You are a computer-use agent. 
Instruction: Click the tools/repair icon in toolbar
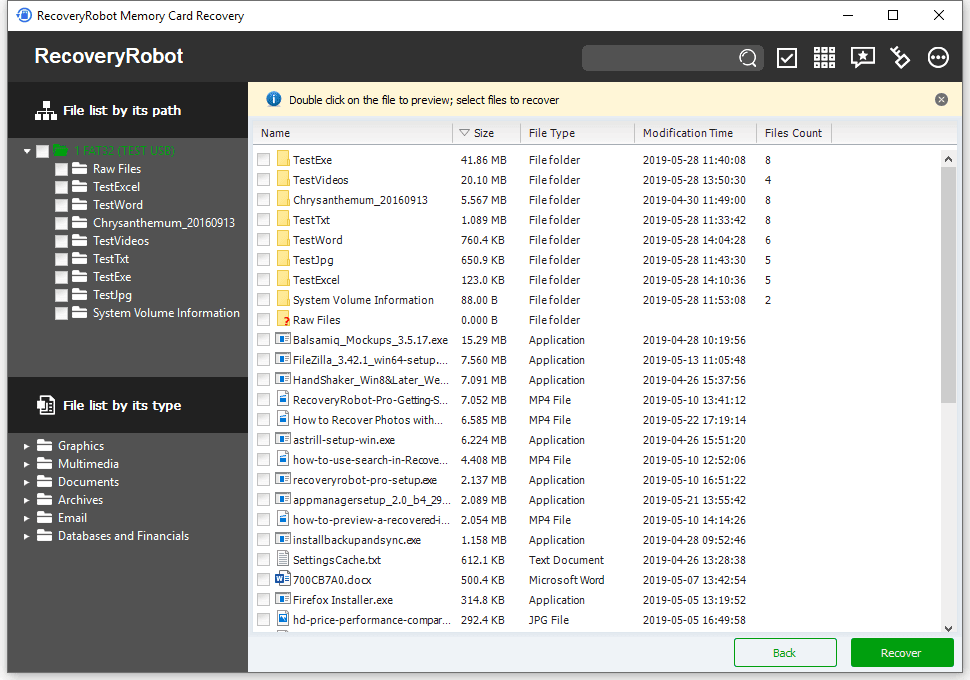[x=900, y=58]
